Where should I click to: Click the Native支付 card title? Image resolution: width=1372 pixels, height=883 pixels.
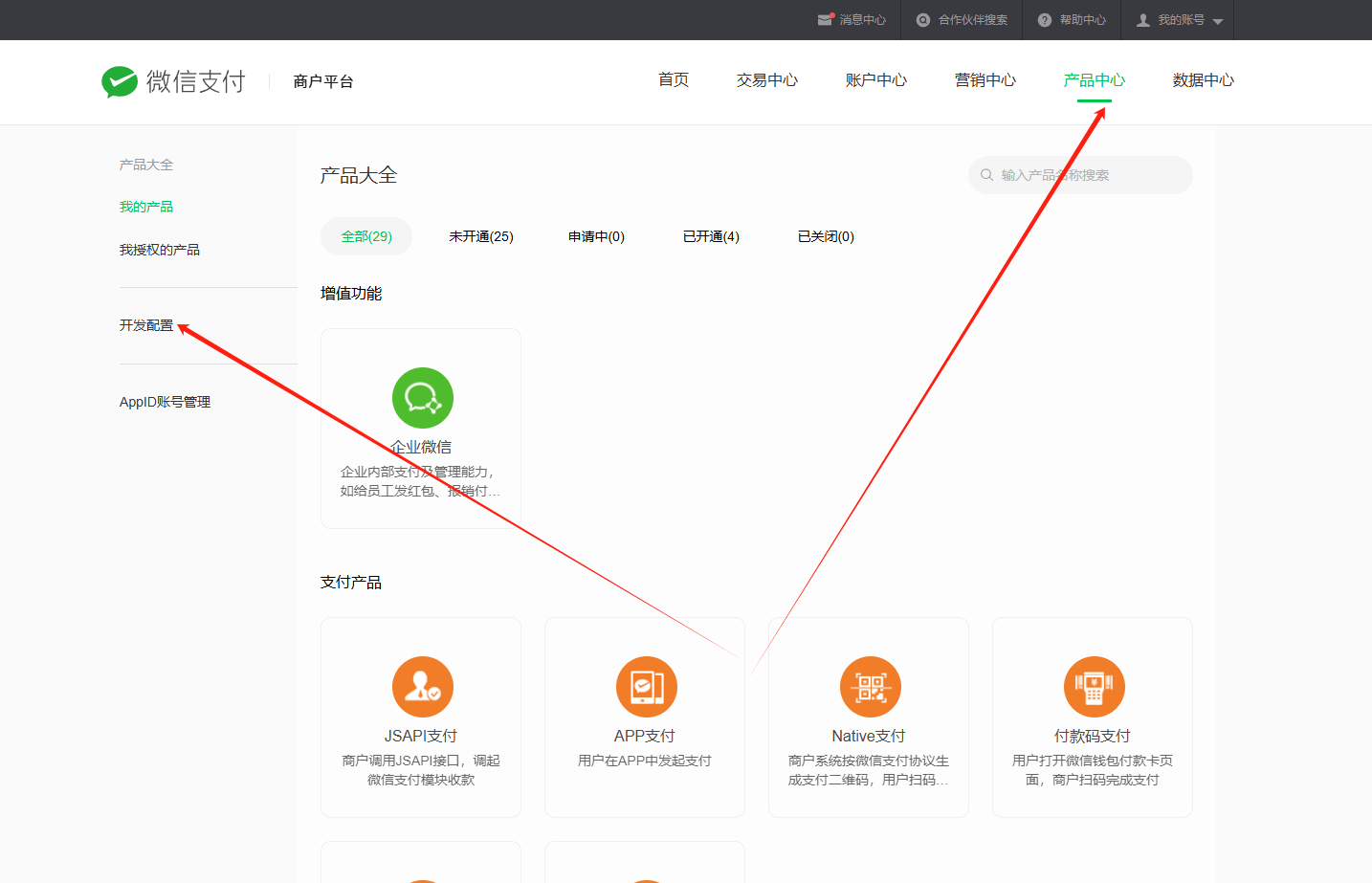click(x=869, y=736)
